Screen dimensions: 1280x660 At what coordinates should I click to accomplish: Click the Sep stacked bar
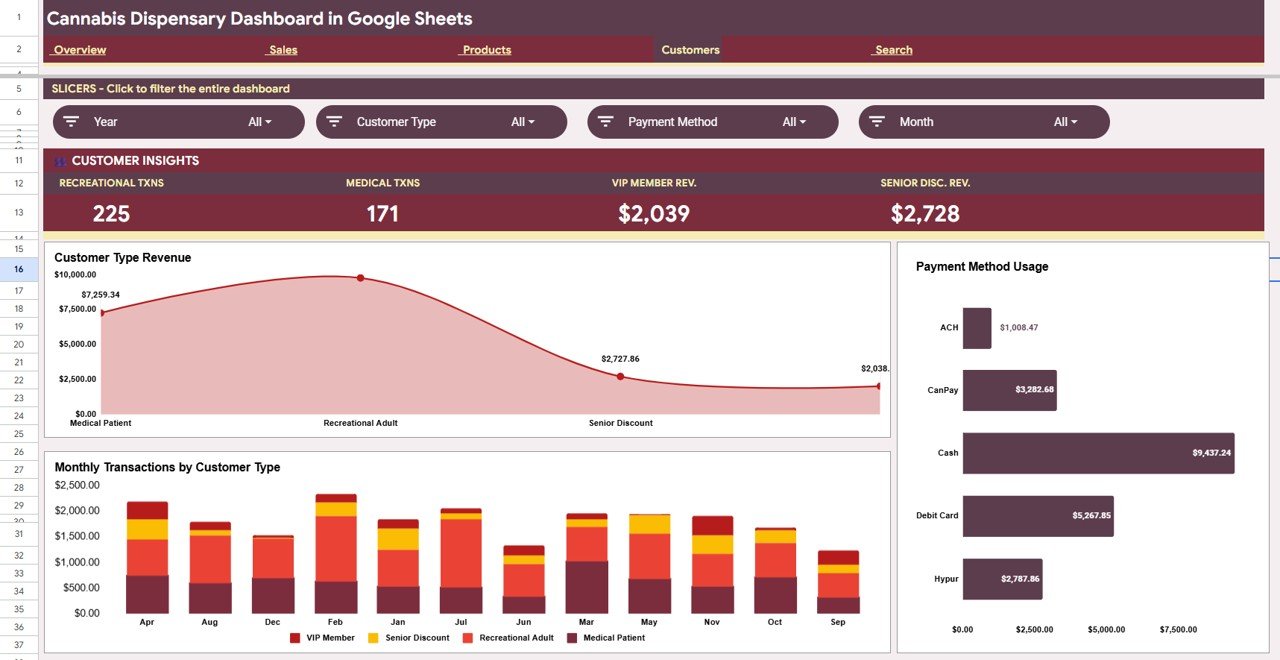click(838, 582)
